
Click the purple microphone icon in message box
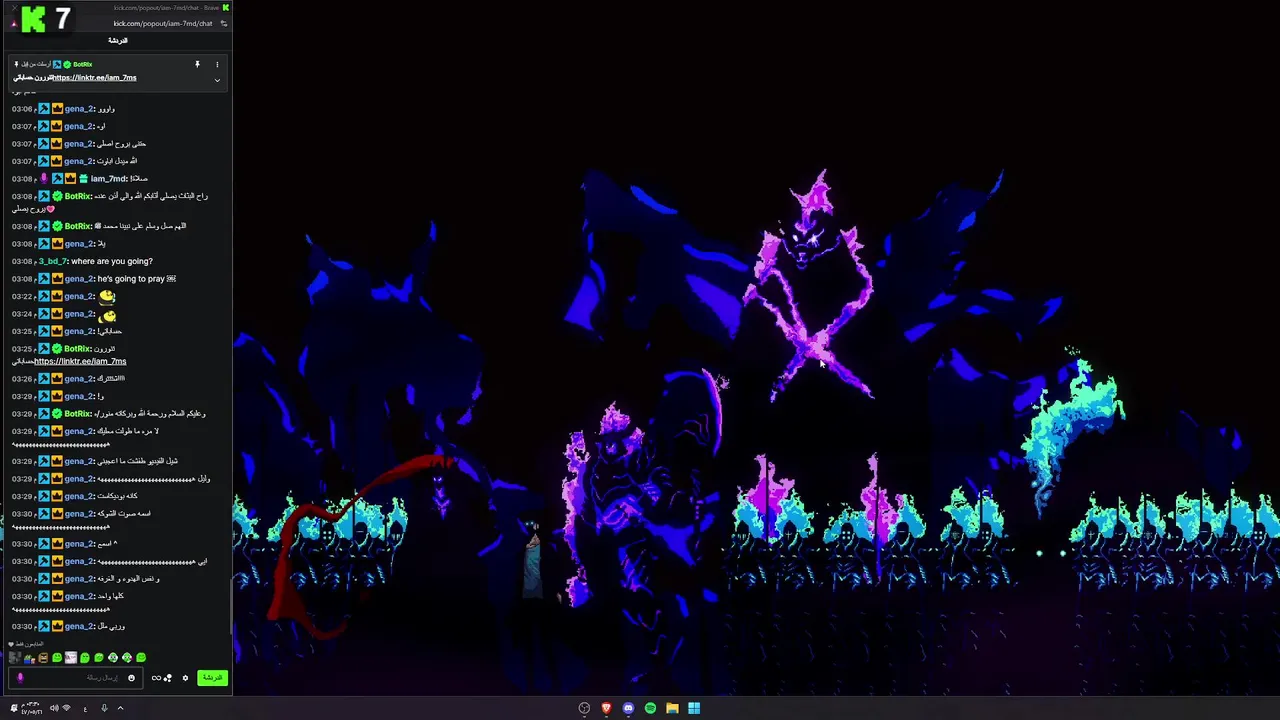tap(20, 678)
